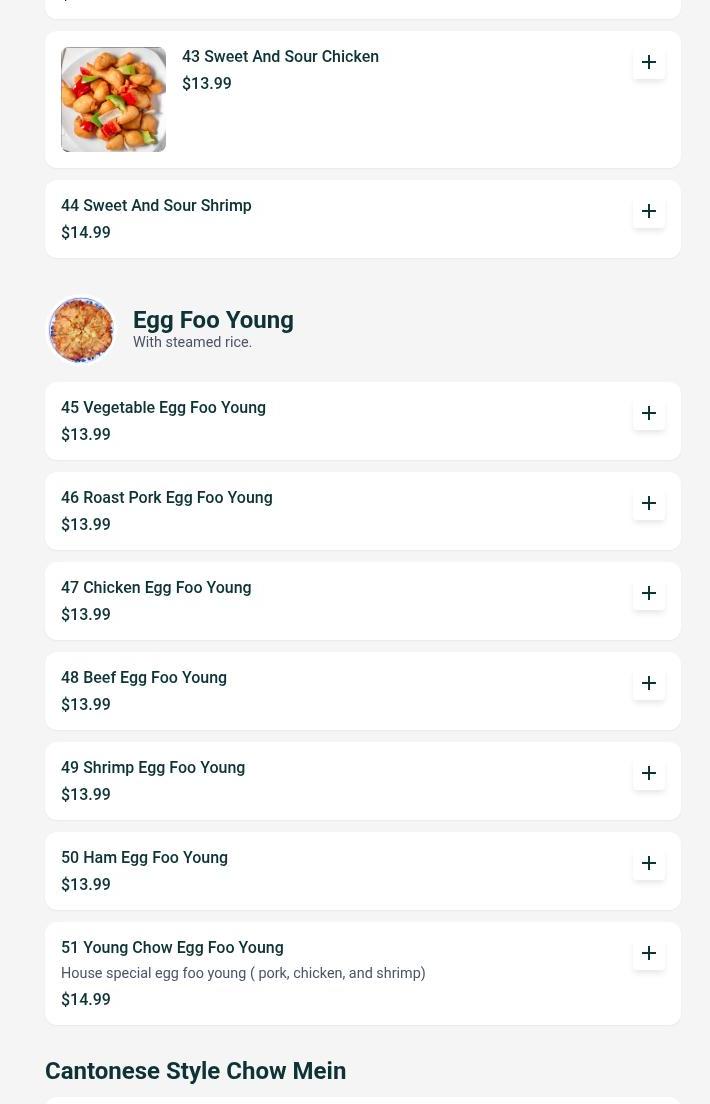The image size is (710, 1104).
Task: Select the 47 Chicken Egg Foo Young title
Action: coord(156,588)
